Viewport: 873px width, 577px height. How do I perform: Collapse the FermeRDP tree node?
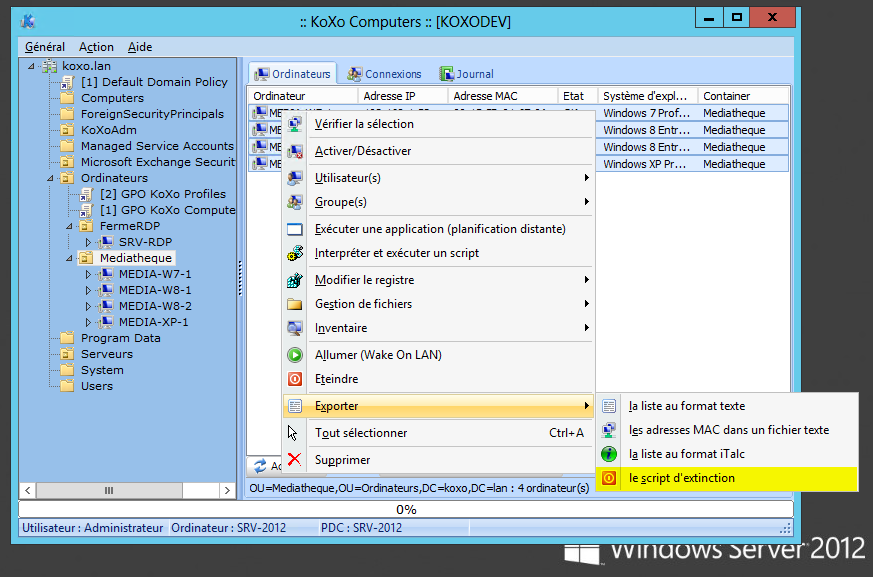pos(69,227)
